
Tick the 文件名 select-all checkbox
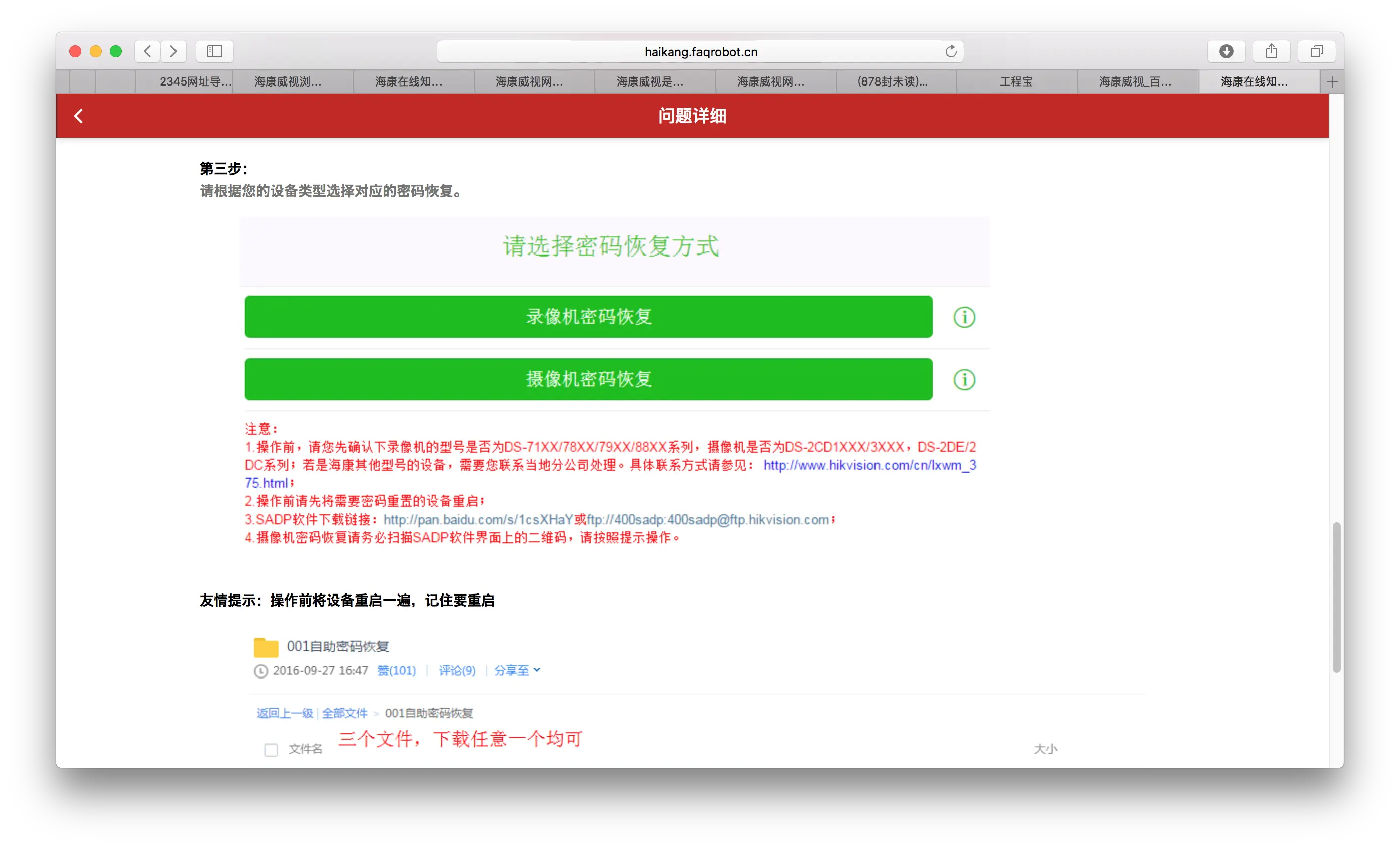point(271,750)
